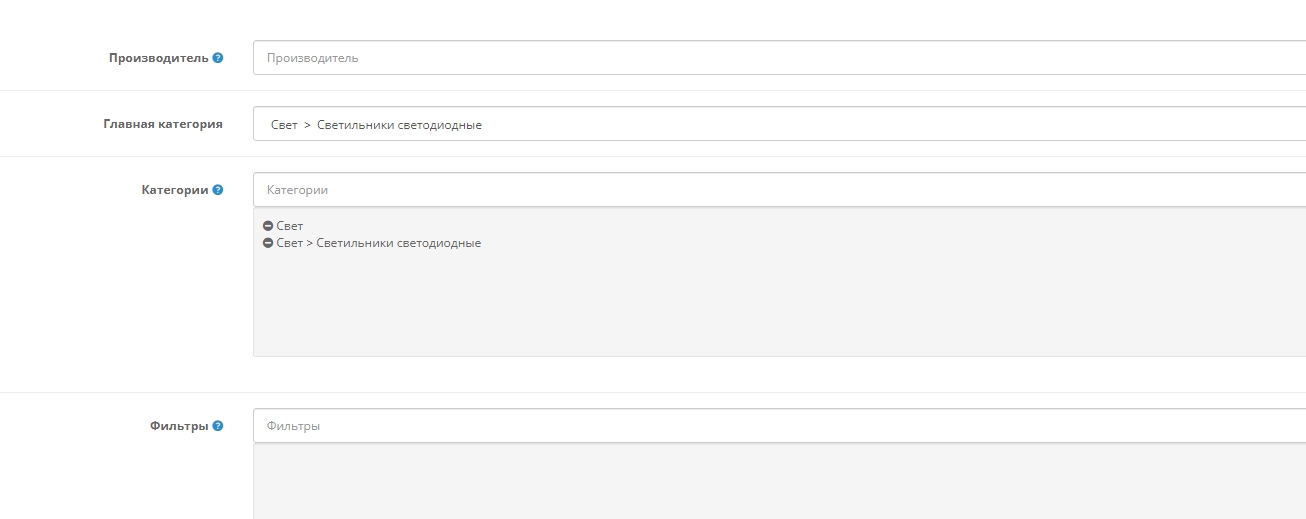
Task: Click the Категории label text
Action: 174,190
